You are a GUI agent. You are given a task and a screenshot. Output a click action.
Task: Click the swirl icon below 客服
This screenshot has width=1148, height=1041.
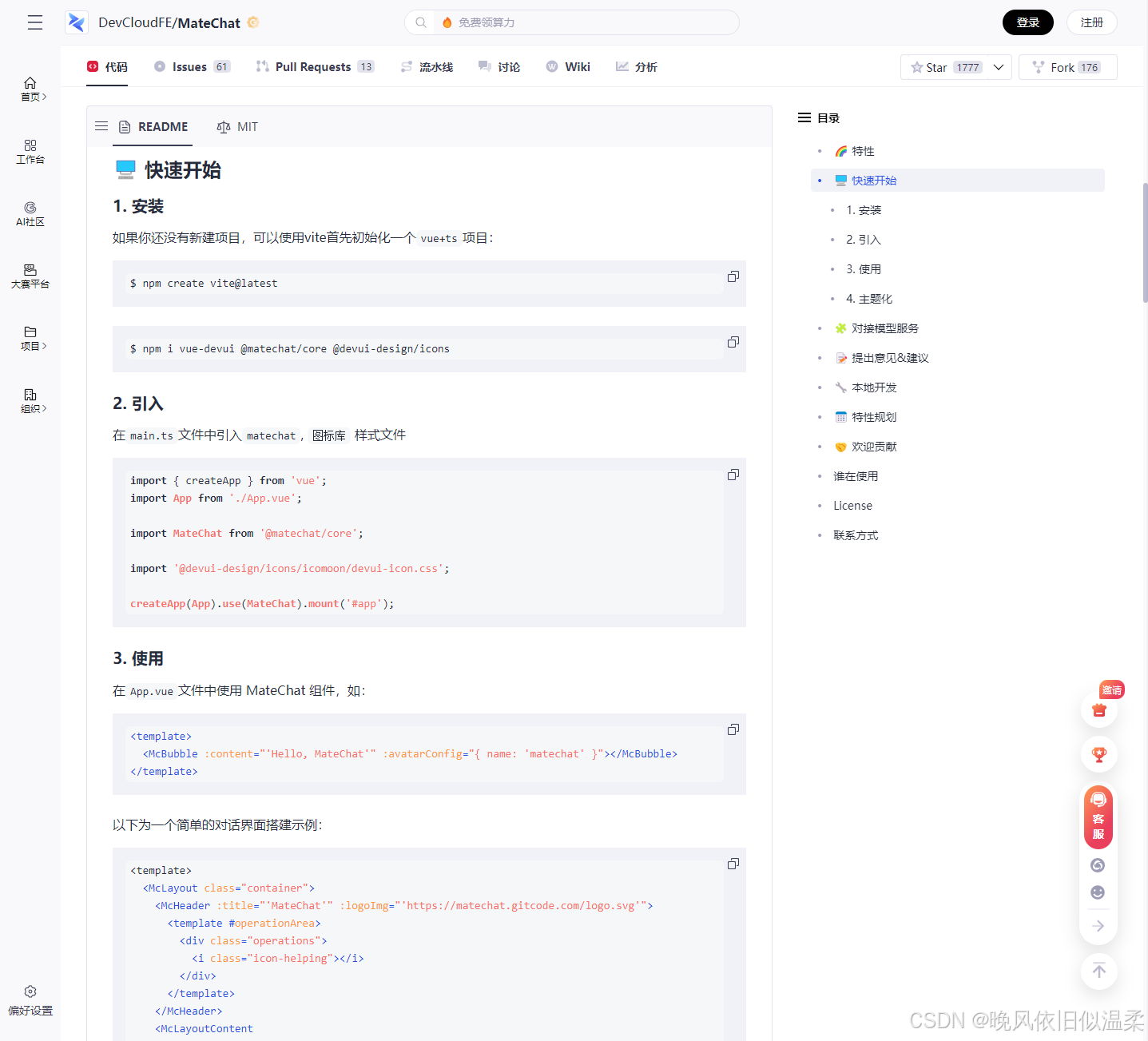pos(1098,865)
